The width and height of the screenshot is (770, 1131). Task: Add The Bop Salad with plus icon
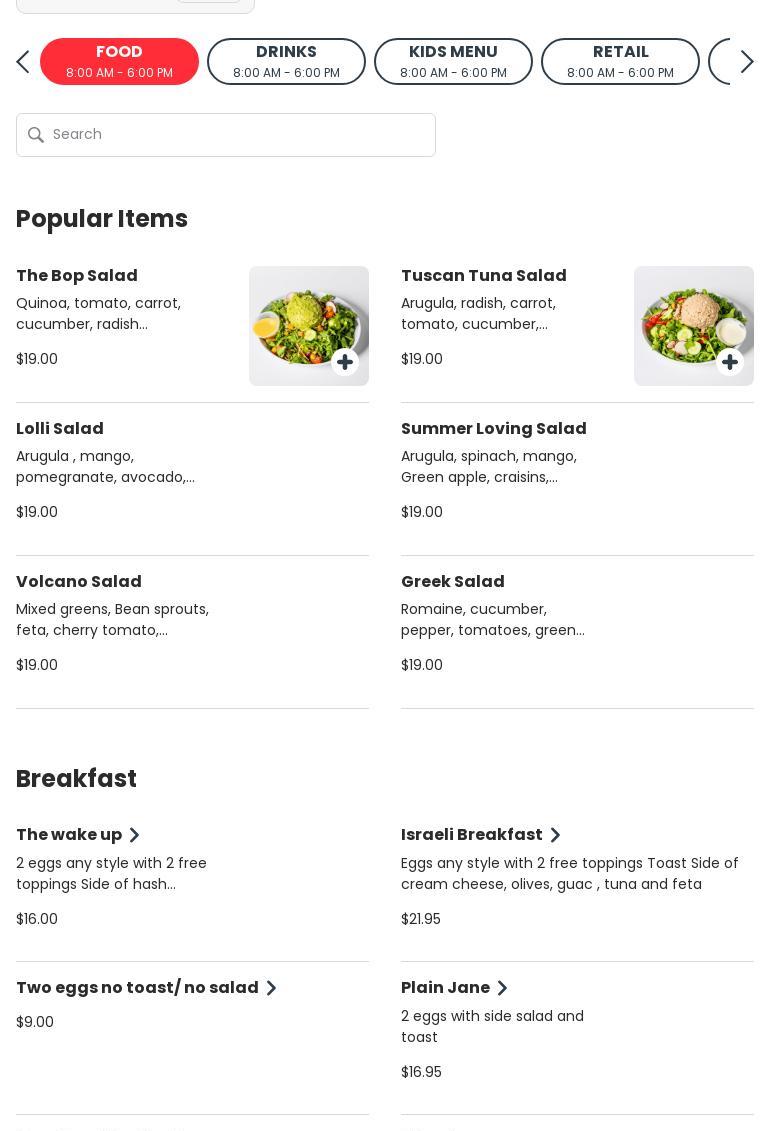point(345,362)
